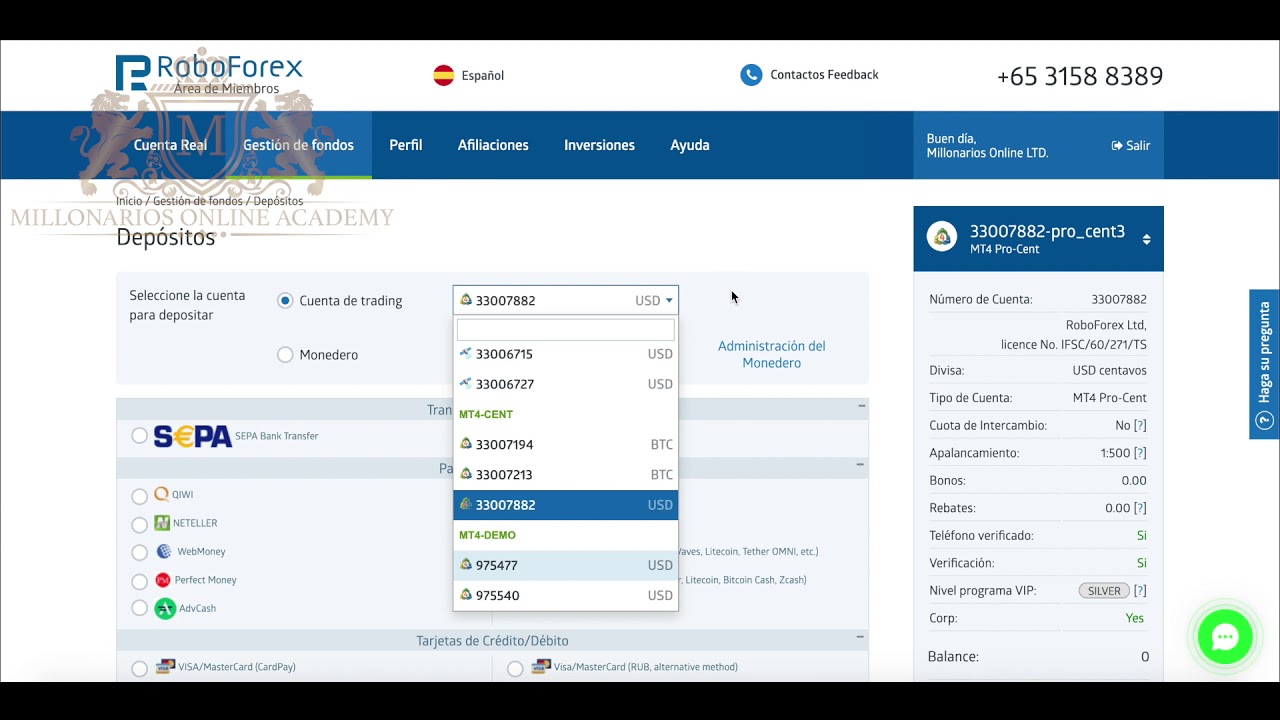The image size is (1280, 720).
Task: Select VISA/MasterCard RUB alternative radio button
Action: (x=515, y=668)
